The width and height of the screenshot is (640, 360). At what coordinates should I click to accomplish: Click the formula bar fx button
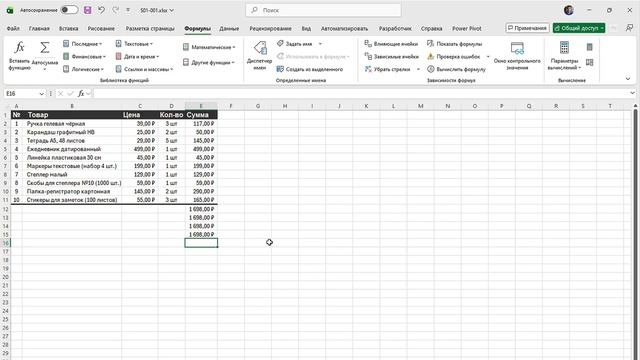tap(81, 93)
